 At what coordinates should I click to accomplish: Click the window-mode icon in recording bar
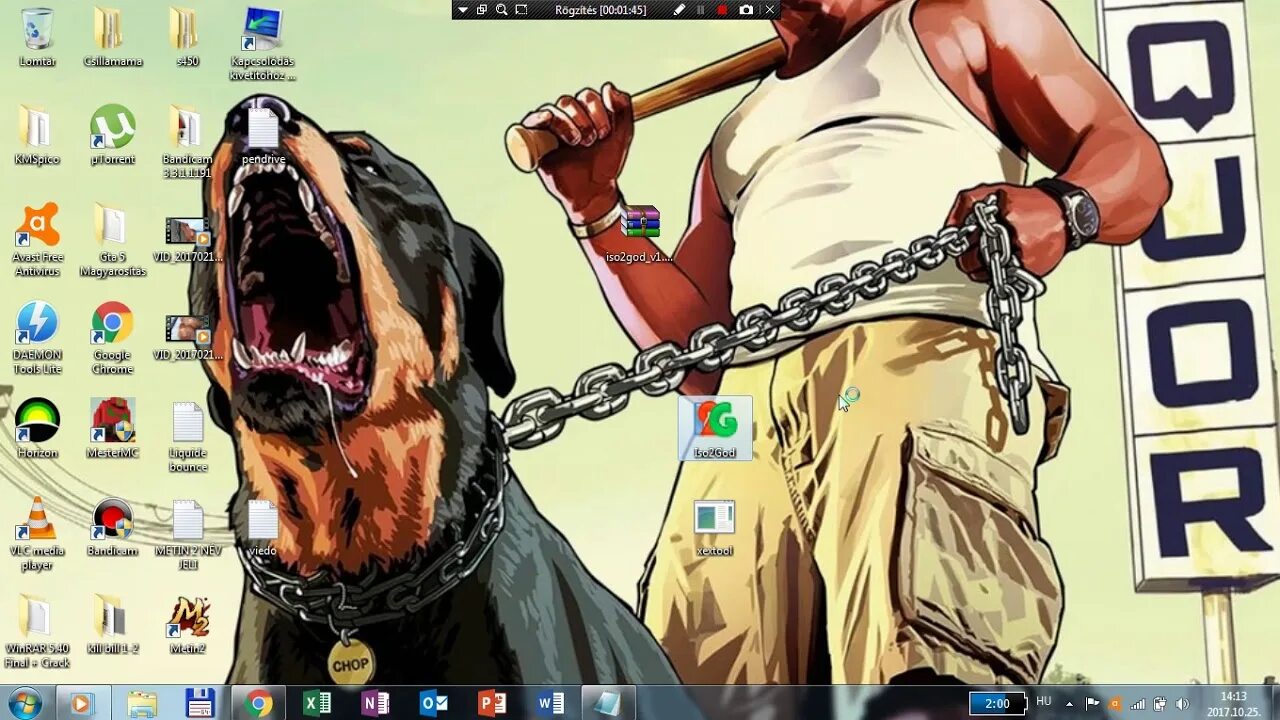[482, 10]
